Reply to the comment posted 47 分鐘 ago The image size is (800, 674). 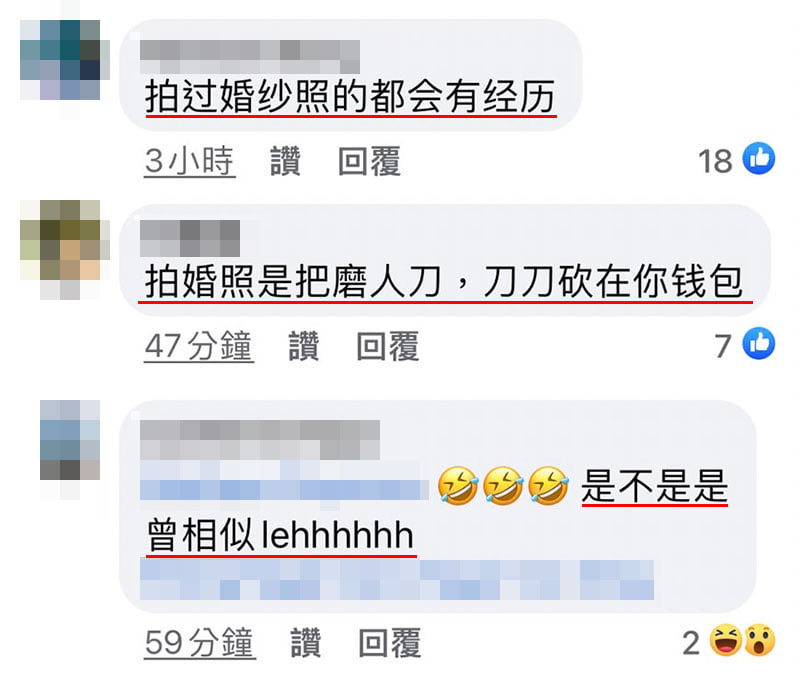point(388,346)
